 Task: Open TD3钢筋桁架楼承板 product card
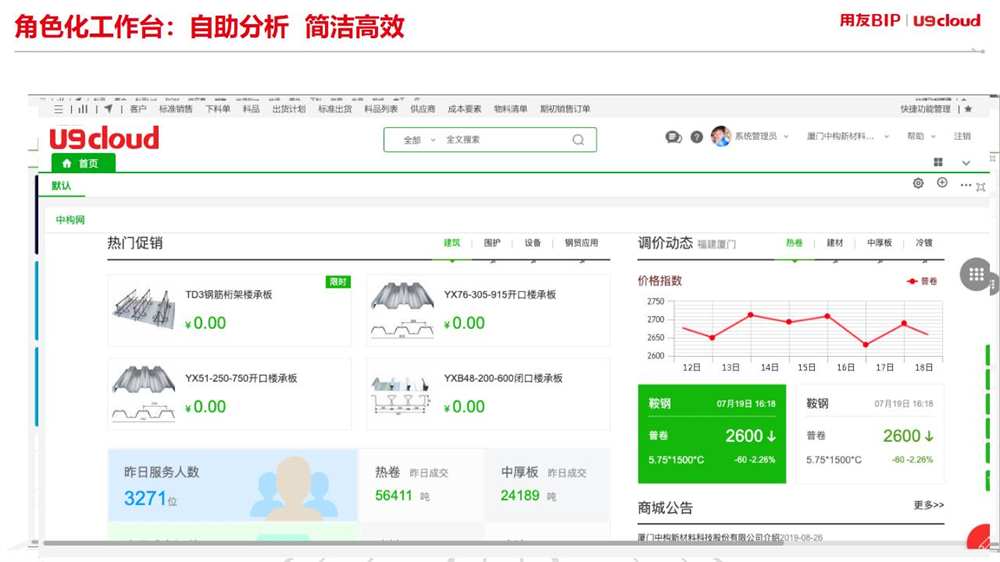click(x=229, y=311)
